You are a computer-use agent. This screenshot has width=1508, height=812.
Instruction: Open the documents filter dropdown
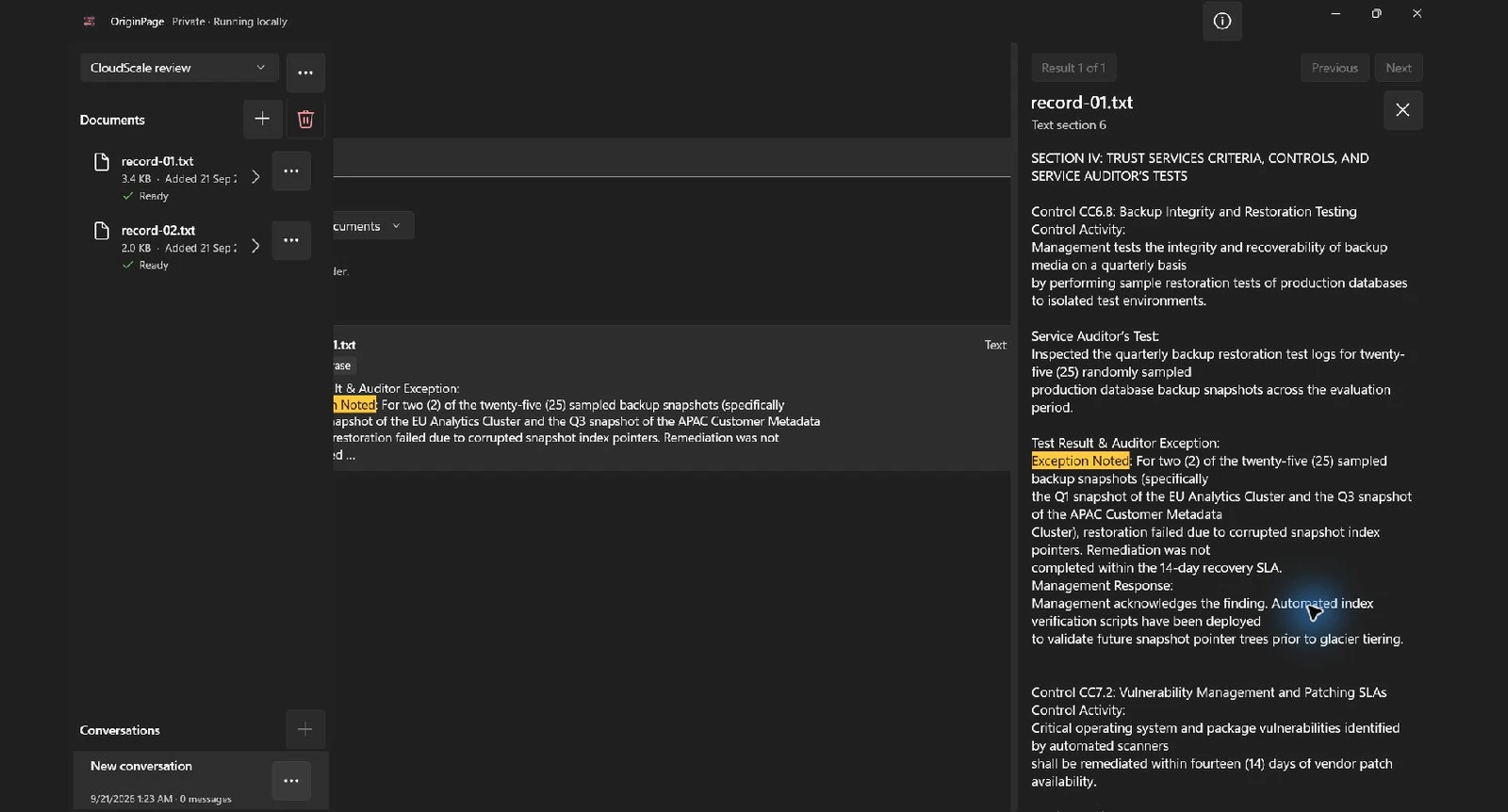coord(372,226)
